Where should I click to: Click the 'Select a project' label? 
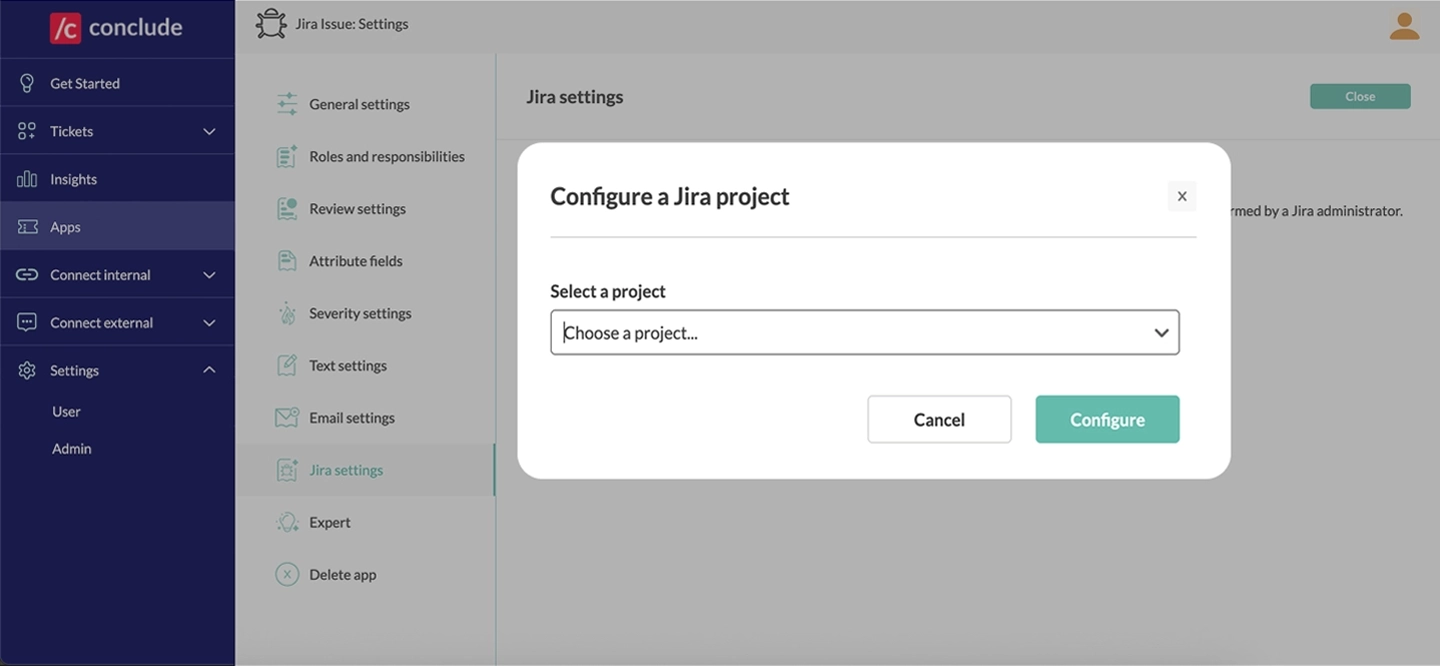coord(608,291)
